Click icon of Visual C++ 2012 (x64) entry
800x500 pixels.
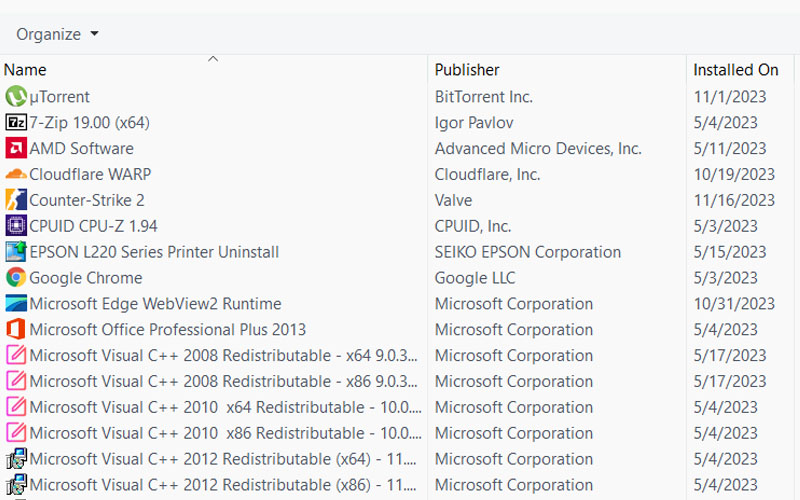16,459
